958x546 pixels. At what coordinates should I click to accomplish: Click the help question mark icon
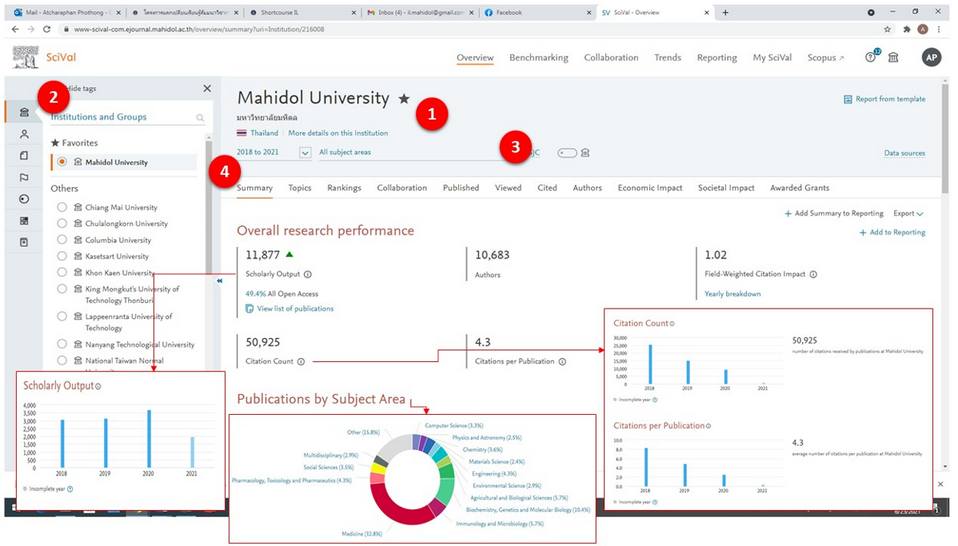click(x=870, y=58)
